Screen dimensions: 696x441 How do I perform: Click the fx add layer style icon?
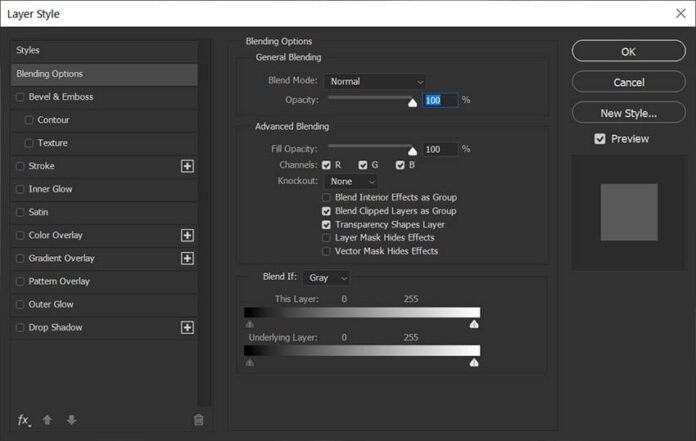pos(24,420)
